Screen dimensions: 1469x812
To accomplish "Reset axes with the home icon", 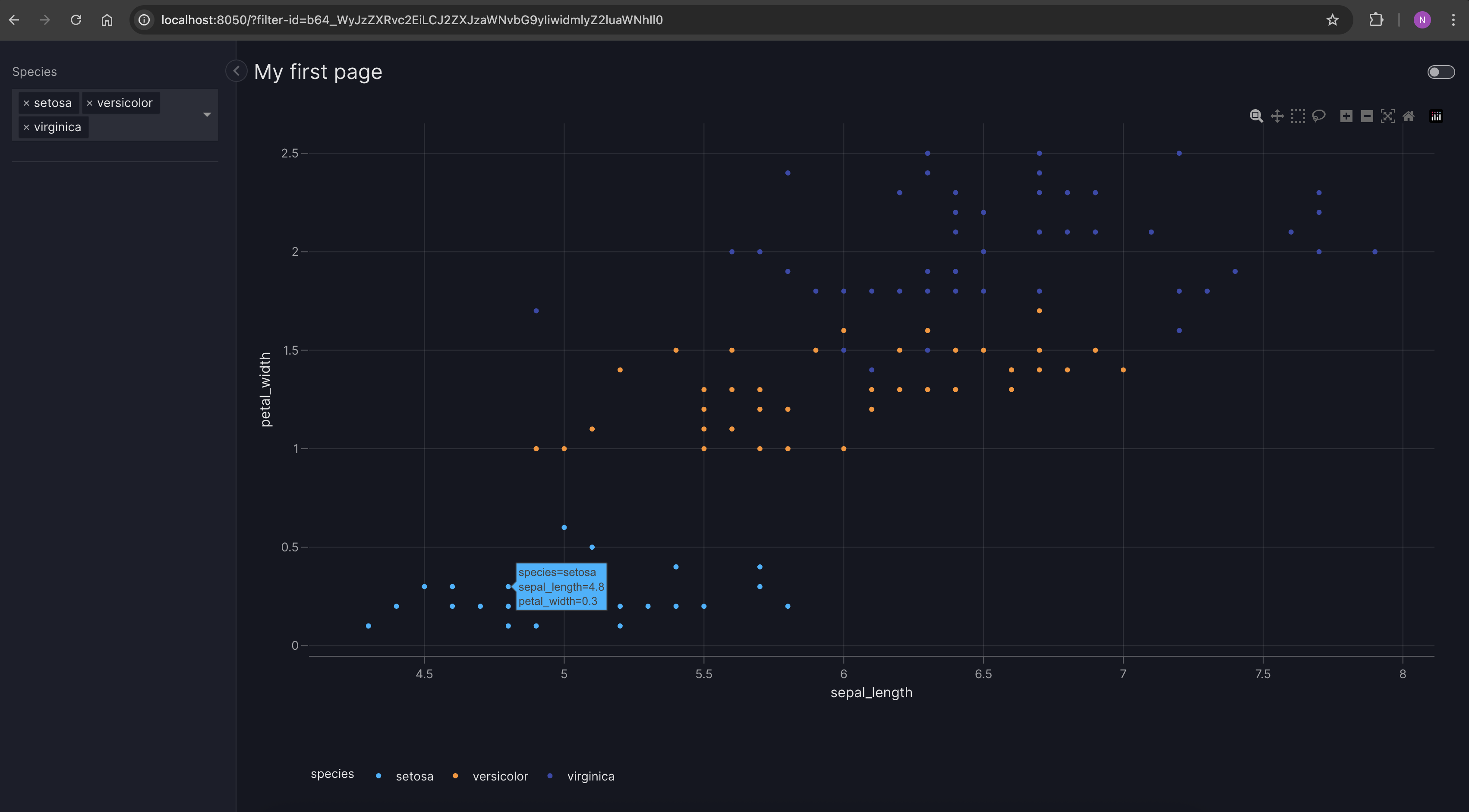I will (1409, 116).
